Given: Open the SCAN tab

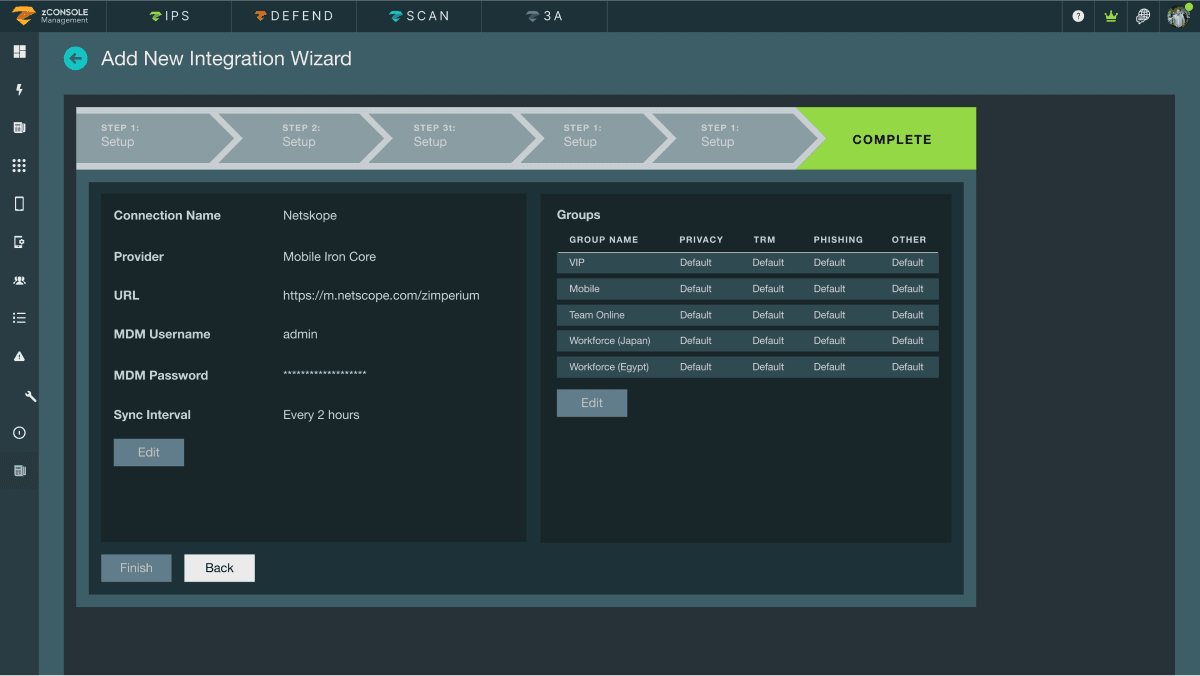Looking at the screenshot, I should tap(418, 16).
